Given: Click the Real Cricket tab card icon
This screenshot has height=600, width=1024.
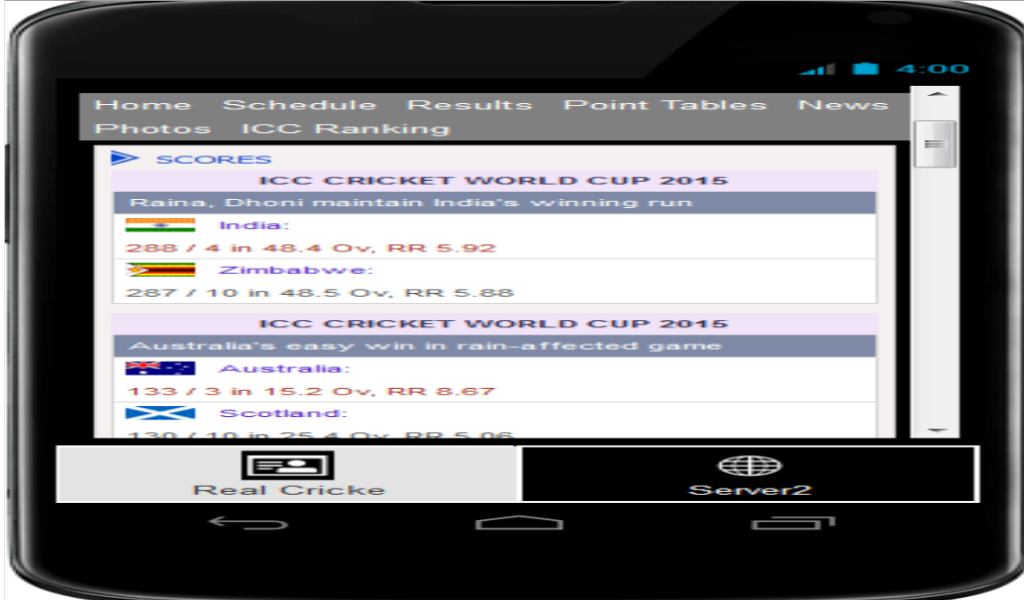Looking at the screenshot, I should 287,466.
